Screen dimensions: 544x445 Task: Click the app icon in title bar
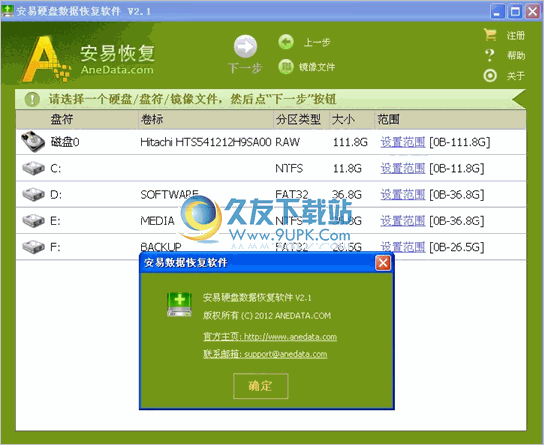click(x=7, y=11)
